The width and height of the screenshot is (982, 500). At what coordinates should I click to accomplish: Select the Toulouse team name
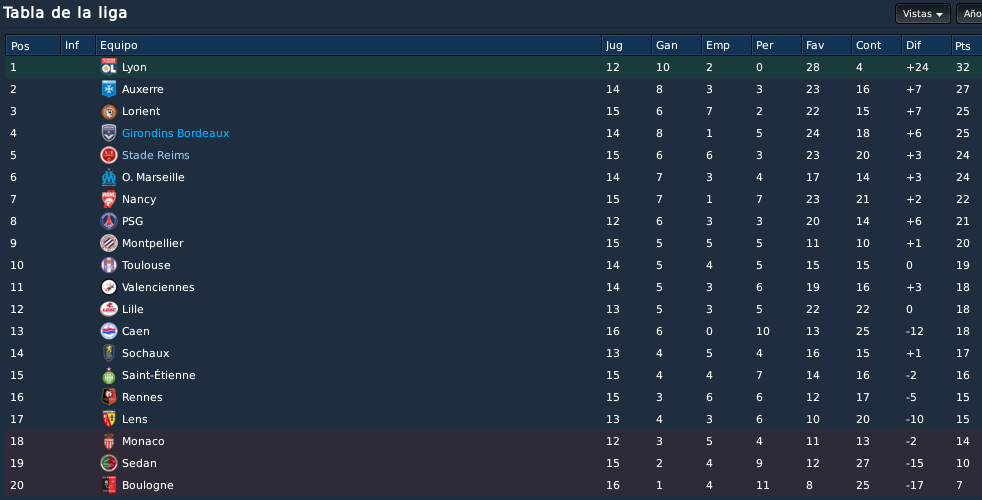[x=146, y=265]
